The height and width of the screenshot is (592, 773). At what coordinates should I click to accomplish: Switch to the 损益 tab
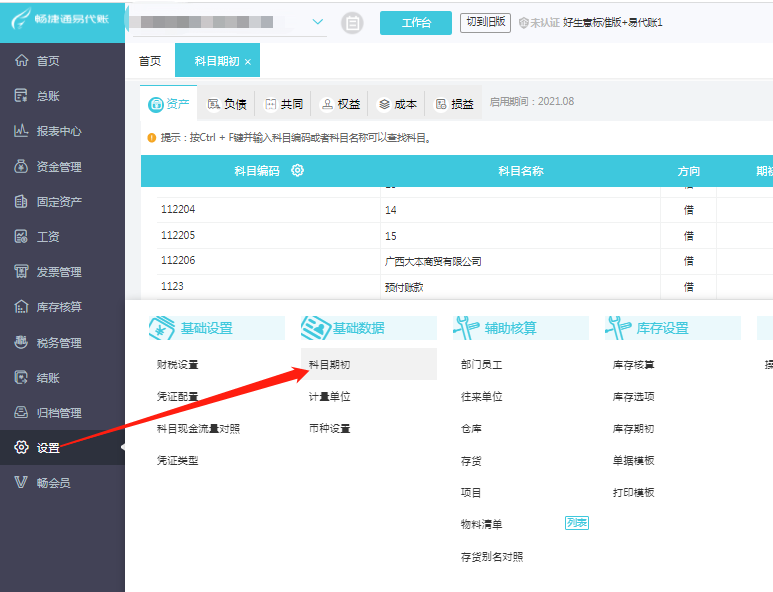click(x=455, y=104)
